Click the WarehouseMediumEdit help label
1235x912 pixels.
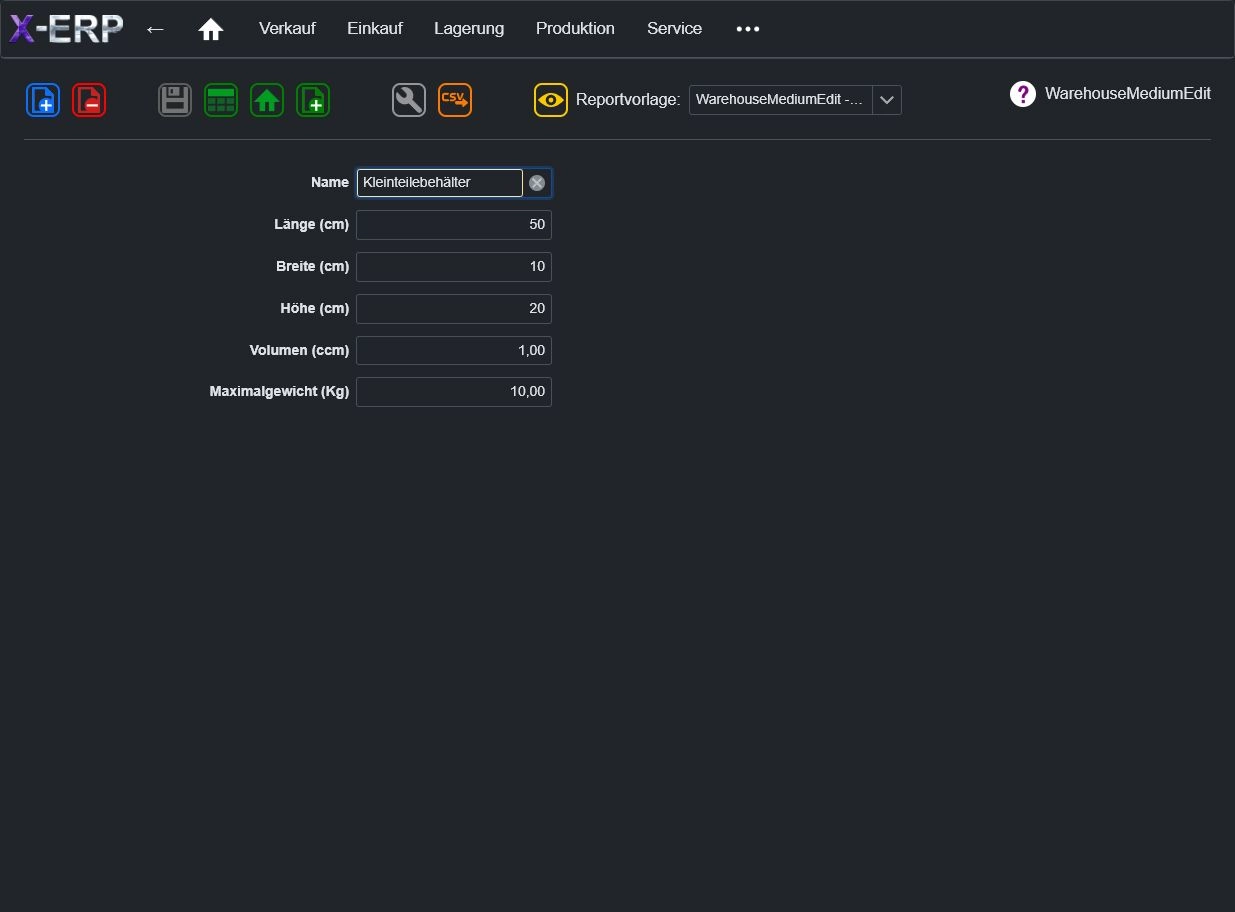1128,94
